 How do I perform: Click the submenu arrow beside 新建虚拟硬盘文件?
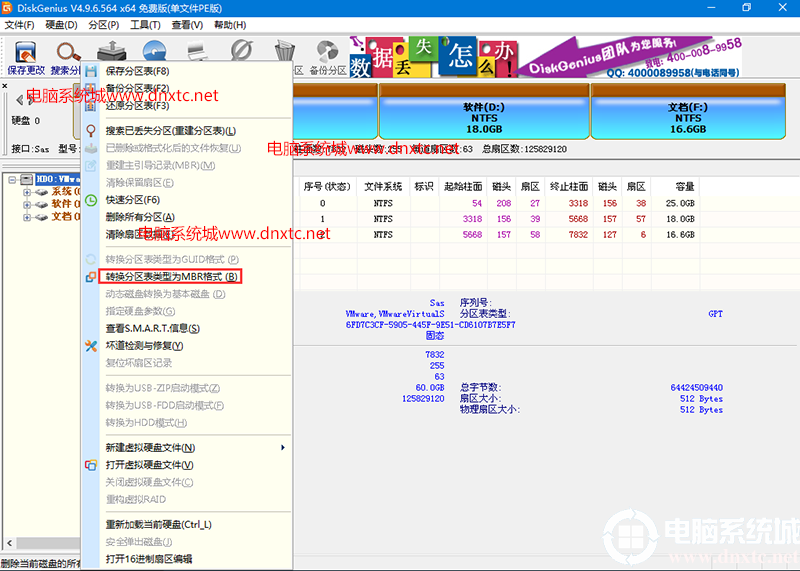(283, 448)
